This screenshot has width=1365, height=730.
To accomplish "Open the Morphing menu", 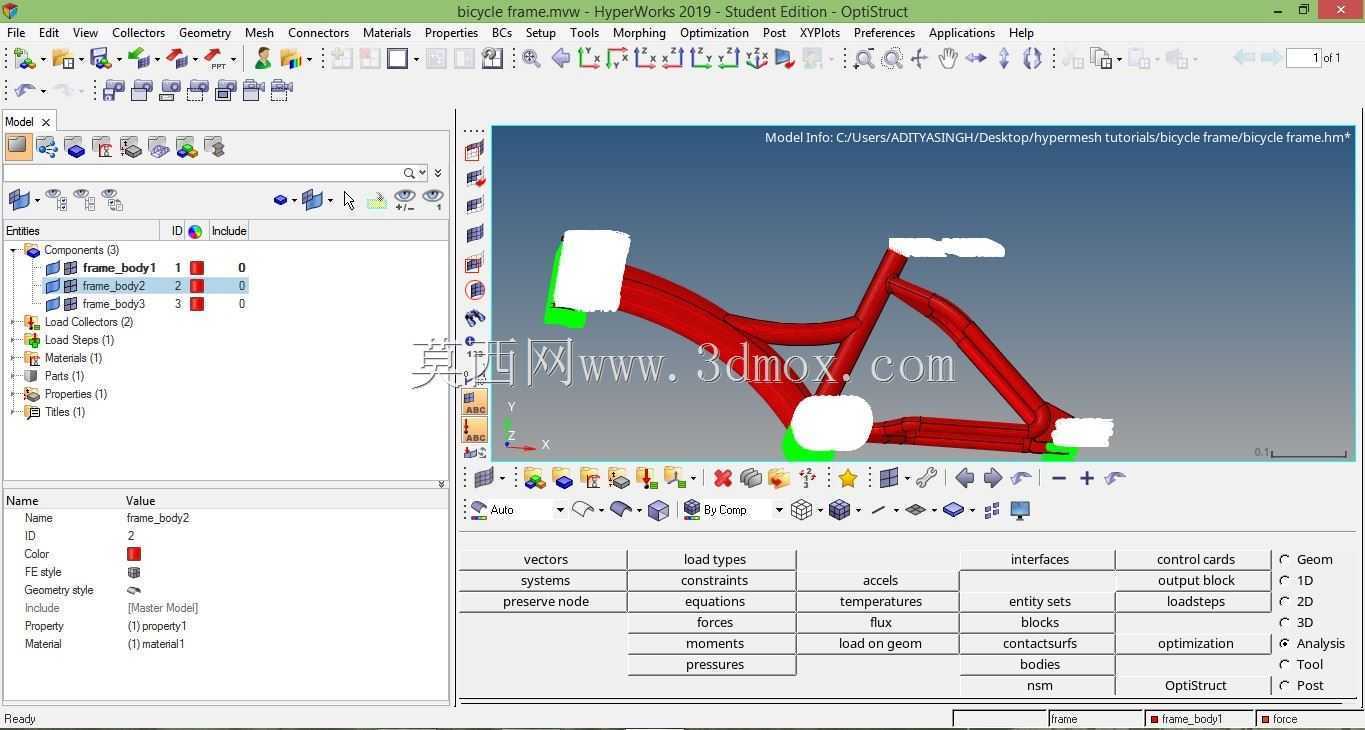I will point(639,32).
